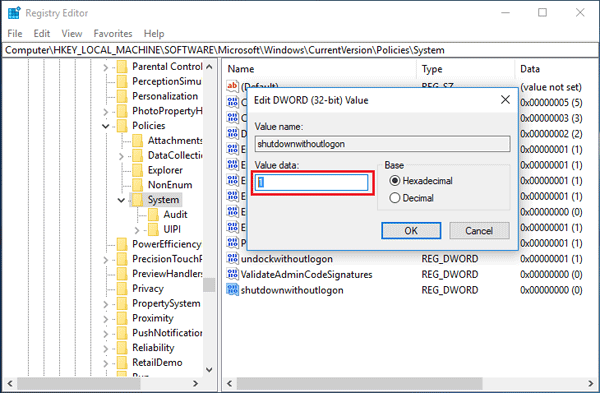Click the registry path address bar
The width and height of the screenshot is (600, 393).
click(x=300, y=50)
